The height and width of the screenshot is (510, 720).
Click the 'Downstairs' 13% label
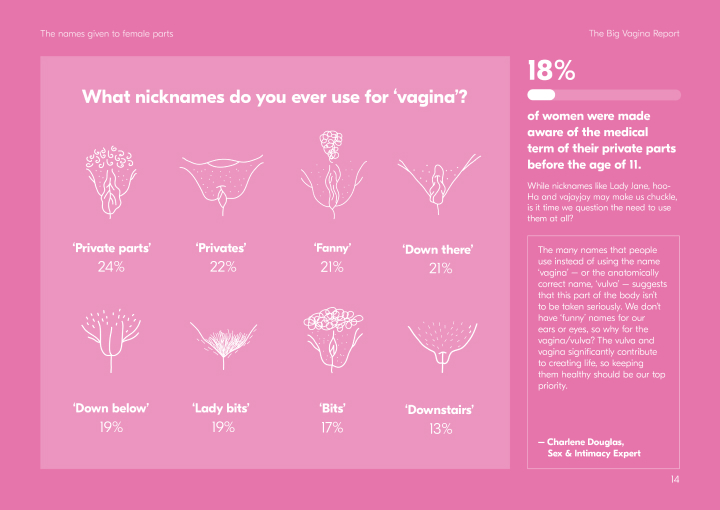tap(440, 419)
